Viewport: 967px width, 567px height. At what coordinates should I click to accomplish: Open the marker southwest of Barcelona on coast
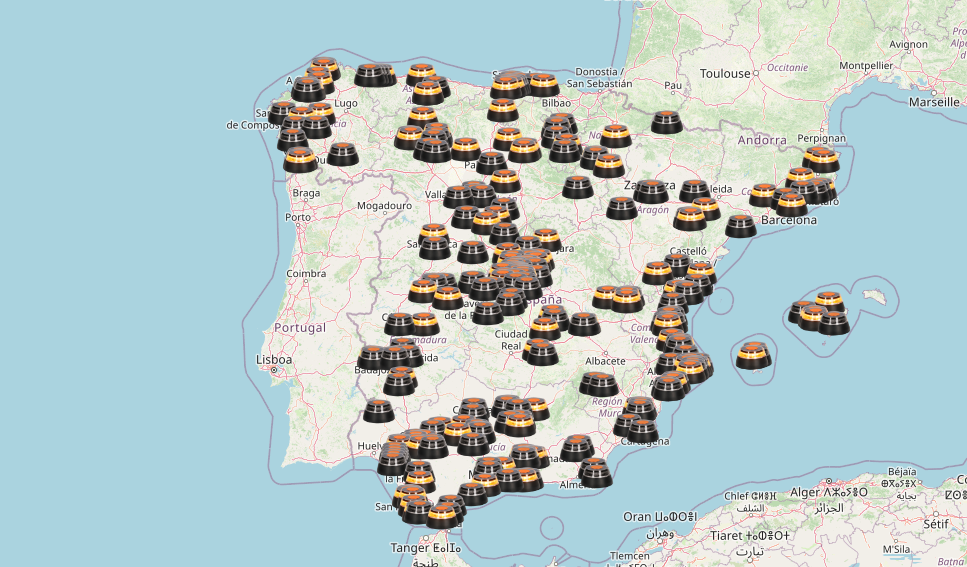click(741, 225)
